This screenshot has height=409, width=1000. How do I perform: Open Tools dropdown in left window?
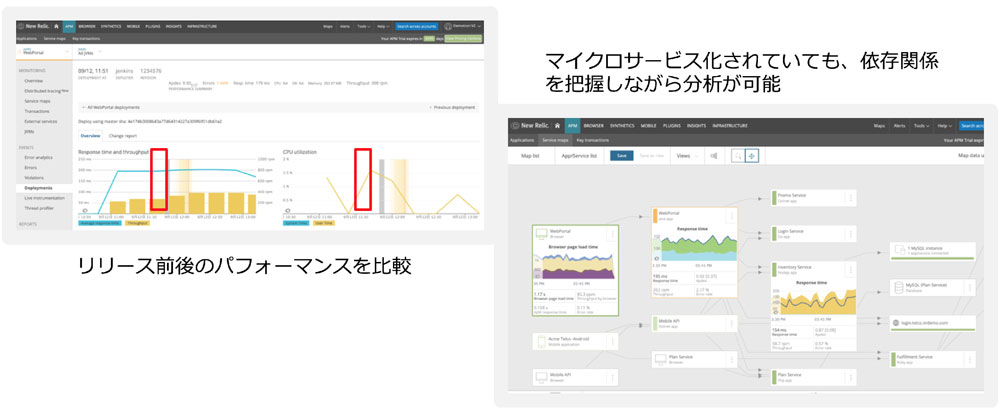[364, 26]
